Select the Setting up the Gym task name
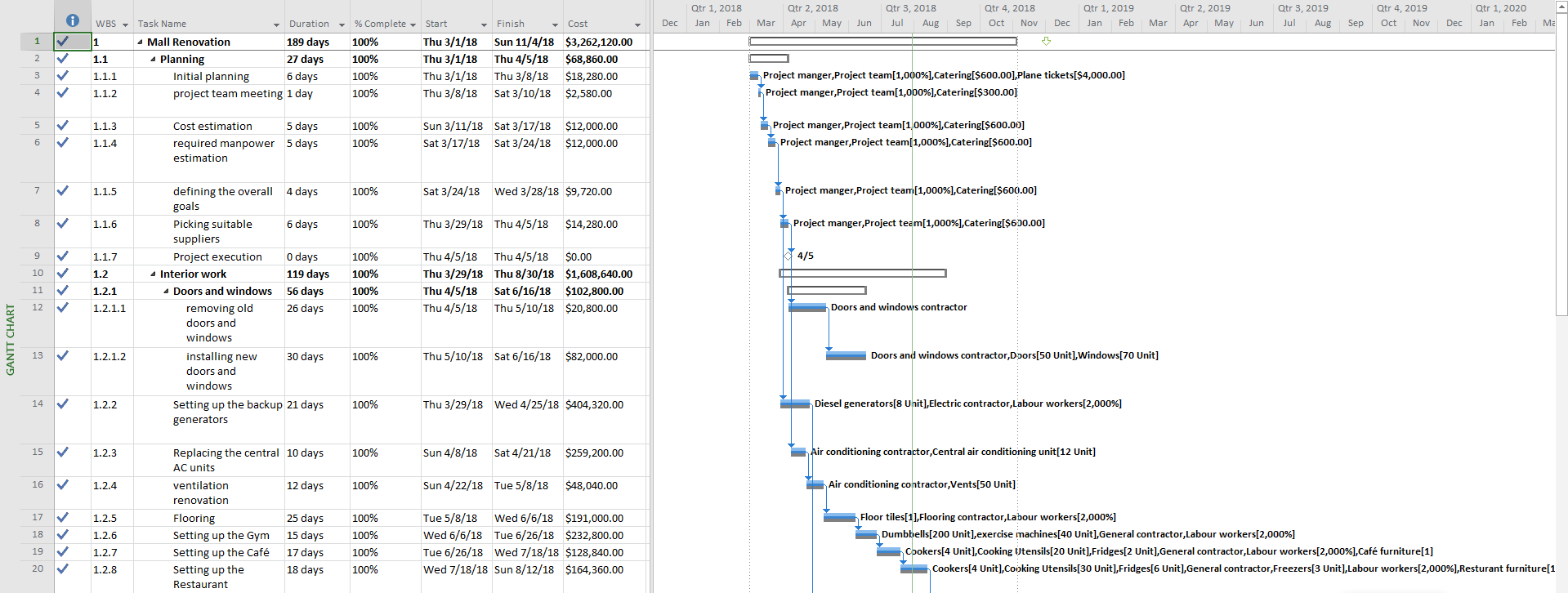1568x593 pixels. click(221, 535)
